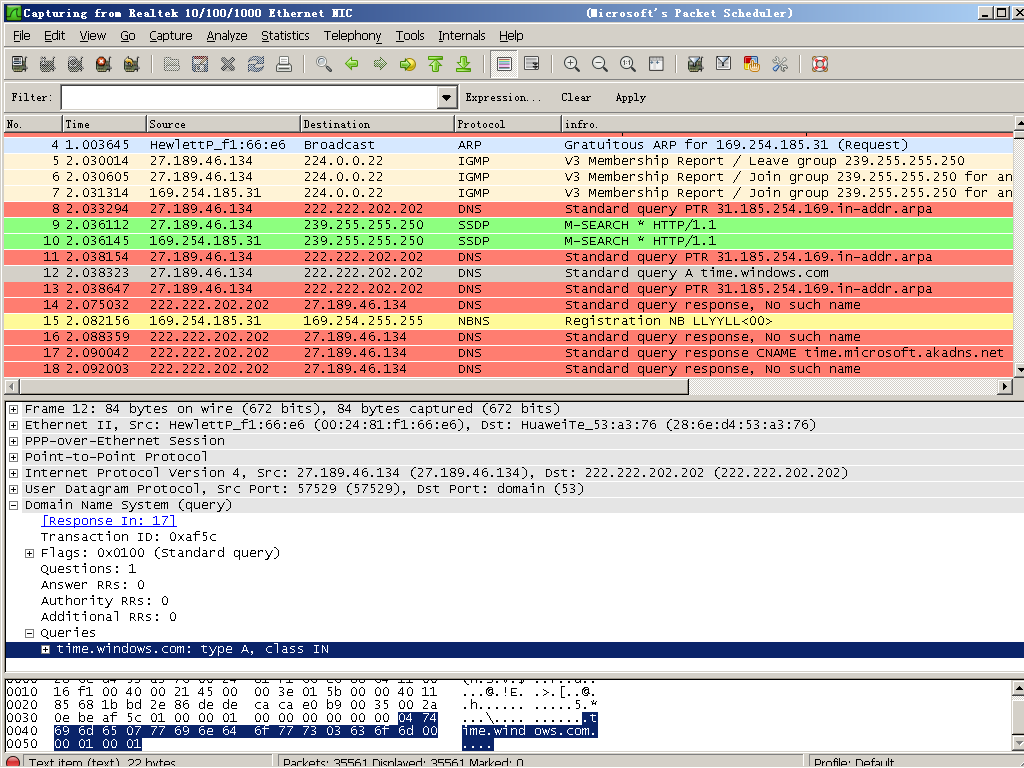Go forward in packet history
Viewport: 1024px width, 768px height.
click(380, 64)
